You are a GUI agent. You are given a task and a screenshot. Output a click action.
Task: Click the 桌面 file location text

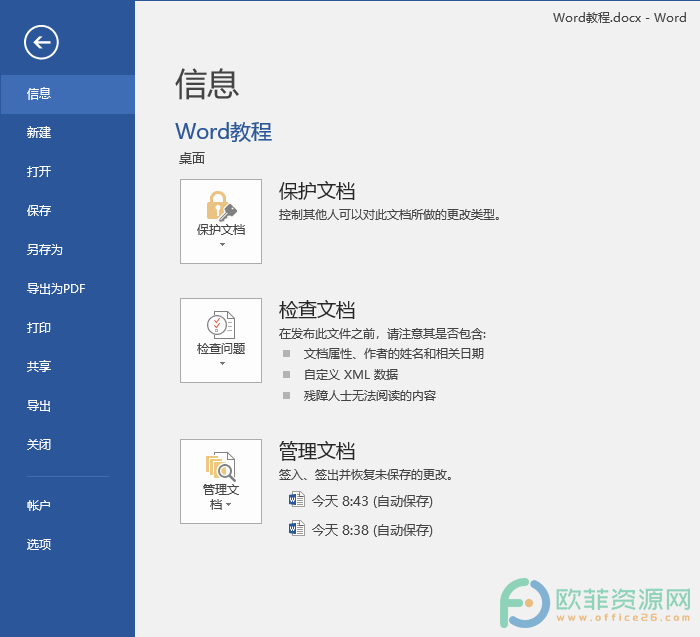click(x=192, y=158)
